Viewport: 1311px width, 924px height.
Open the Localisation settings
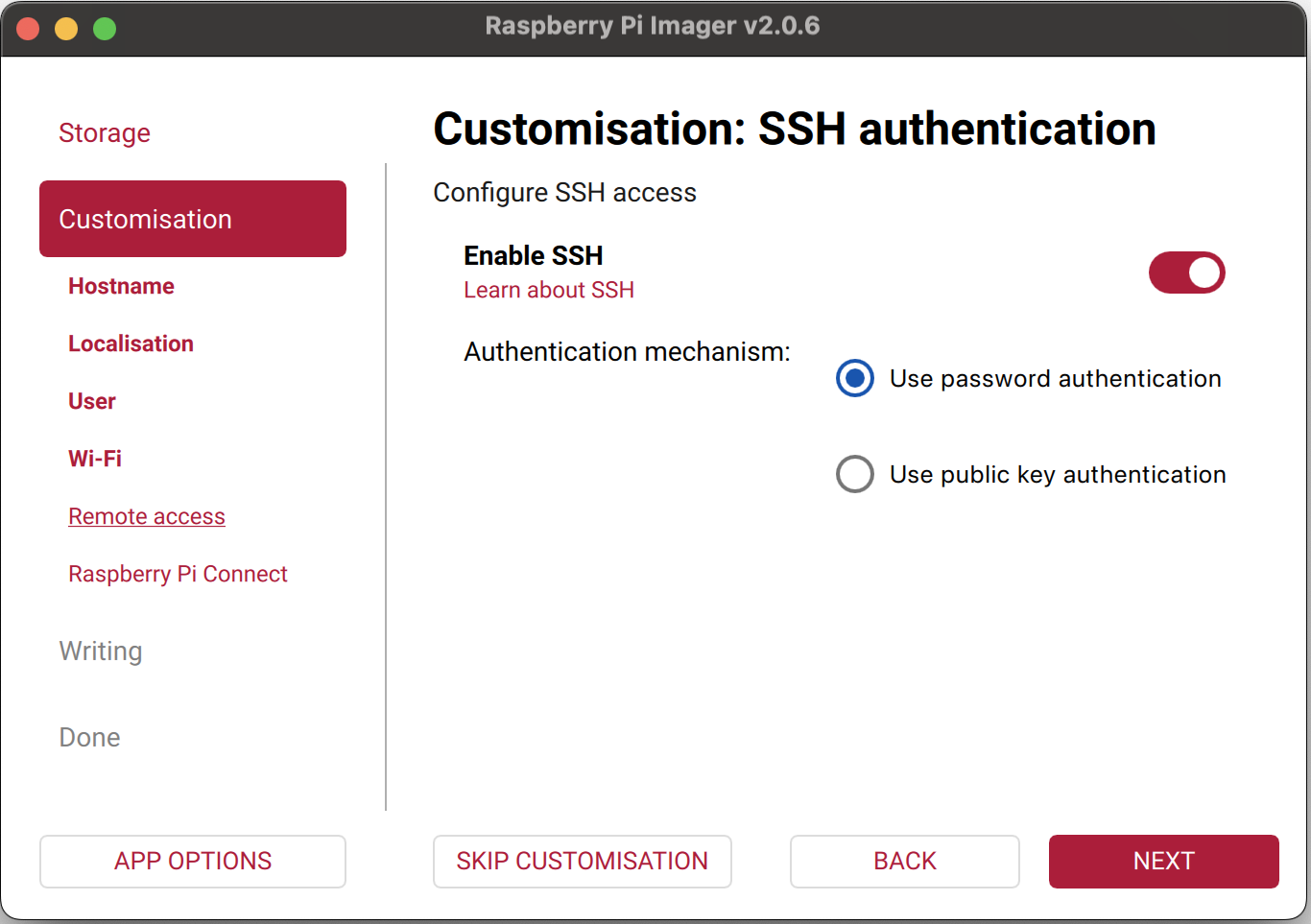click(131, 344)
